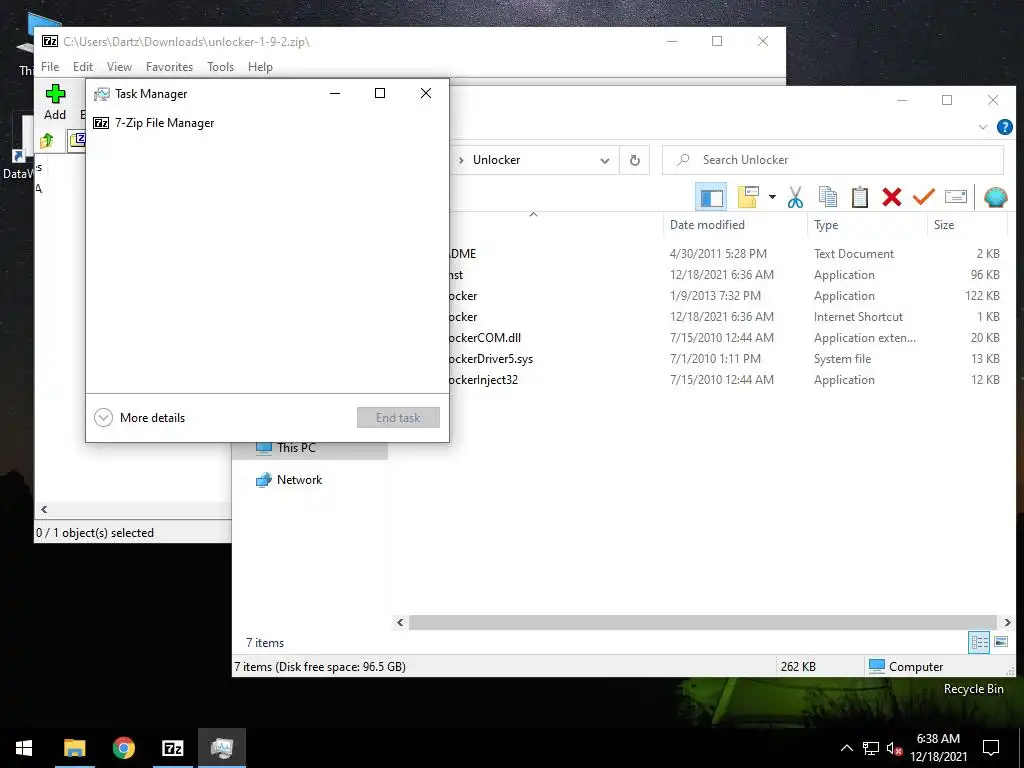Toggle the navigation pane icon in Explorer toolbar

pyautogui.click(x=711, y=197)
